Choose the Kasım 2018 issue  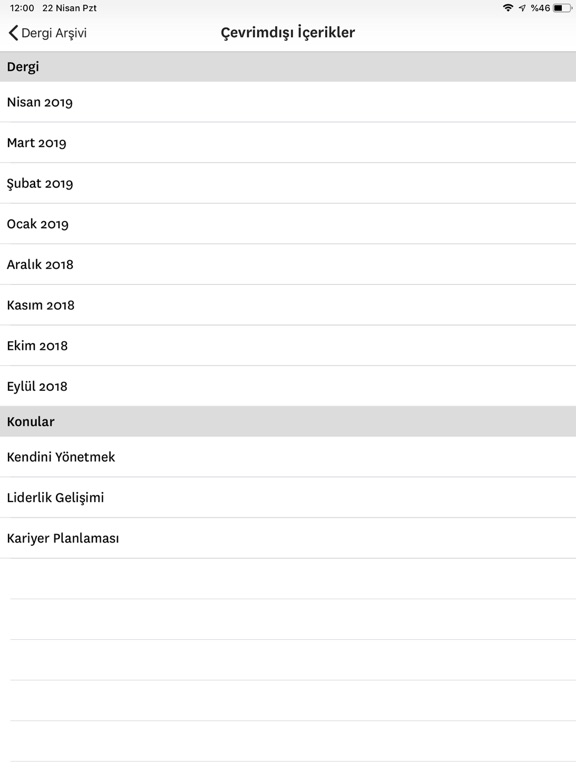(x=288, y=305)
